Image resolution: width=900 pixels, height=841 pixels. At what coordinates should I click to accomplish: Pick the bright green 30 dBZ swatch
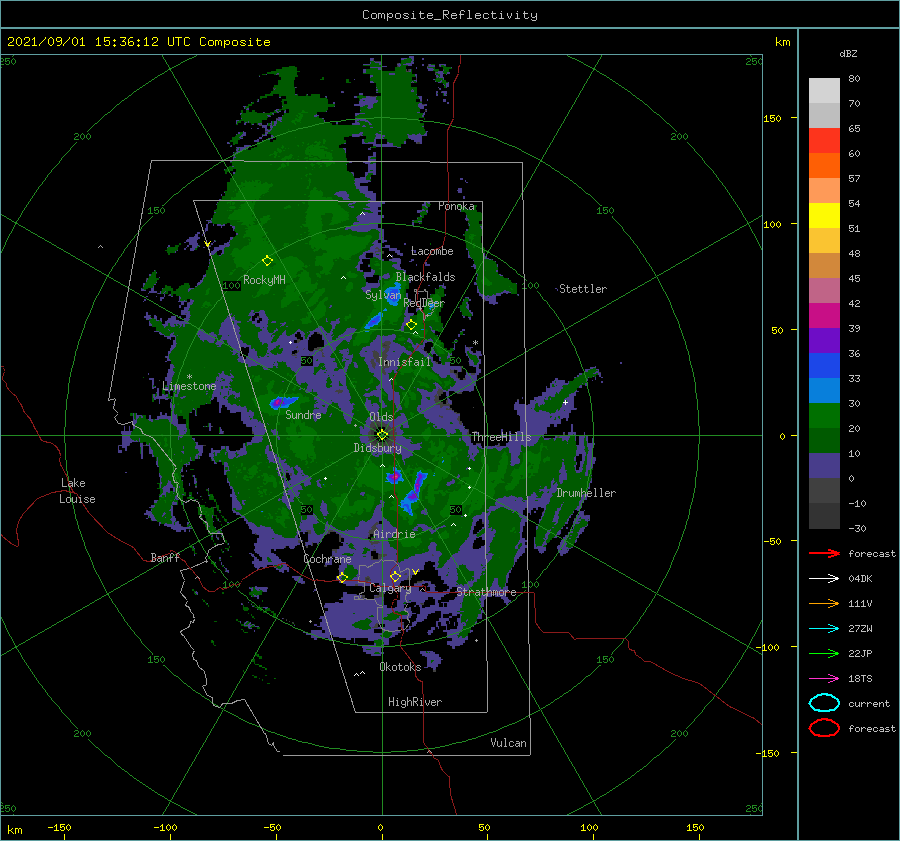[x=824, y=416]
